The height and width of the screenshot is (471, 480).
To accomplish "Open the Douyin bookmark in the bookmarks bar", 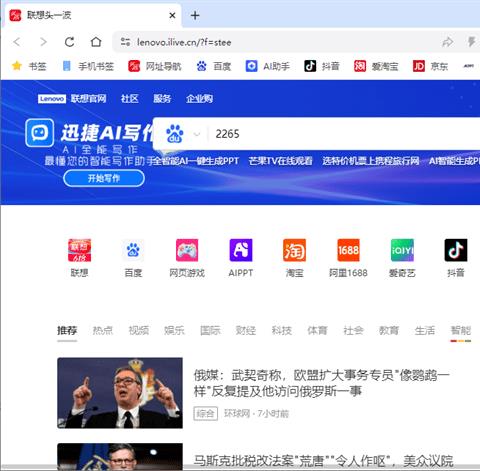I will click(322, 66).
